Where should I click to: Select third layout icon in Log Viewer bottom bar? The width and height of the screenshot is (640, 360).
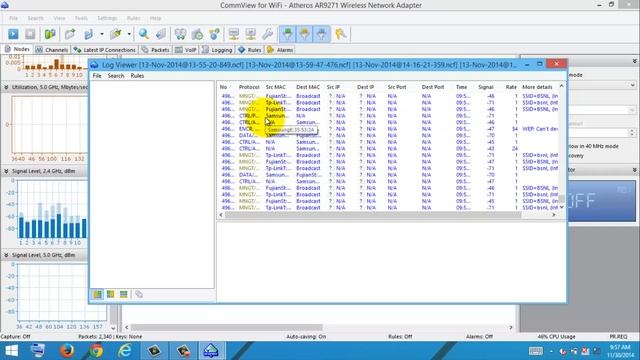124,294
